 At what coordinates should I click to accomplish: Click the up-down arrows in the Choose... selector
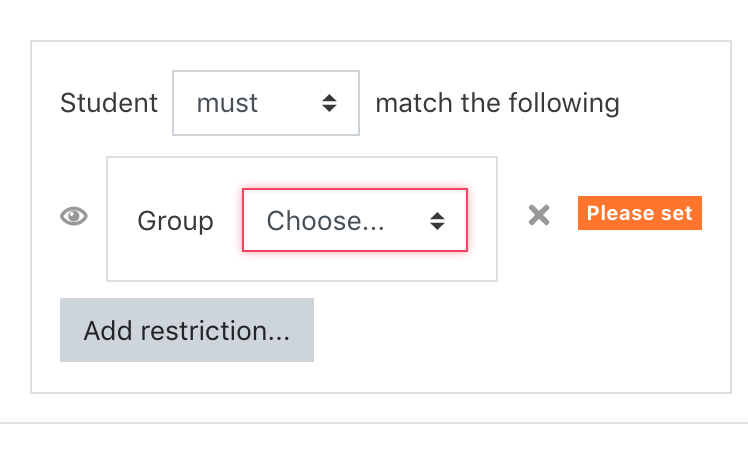(437, 221)
